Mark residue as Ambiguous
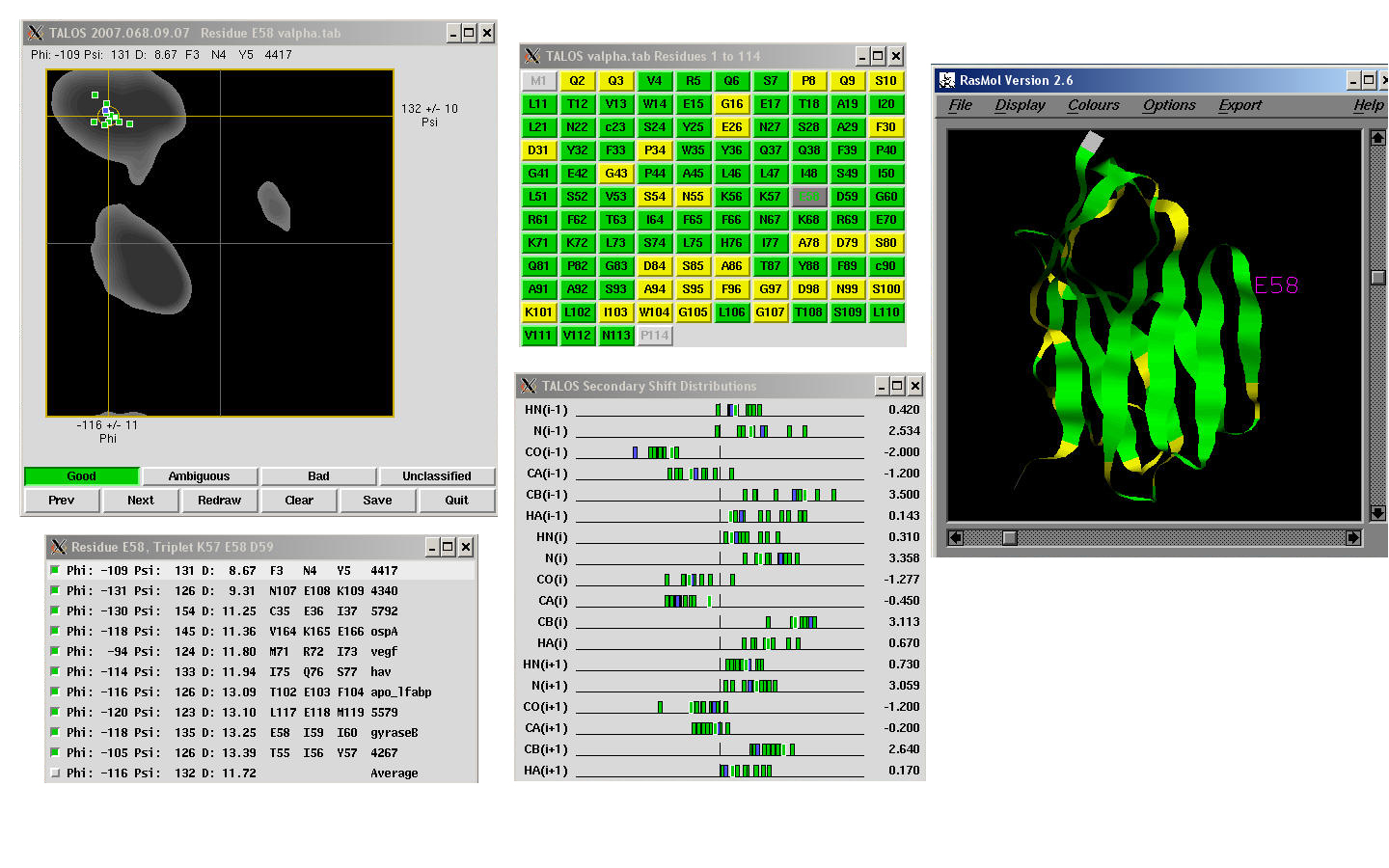The width and height of the screenshot is (1389, 868). (200, 476)
